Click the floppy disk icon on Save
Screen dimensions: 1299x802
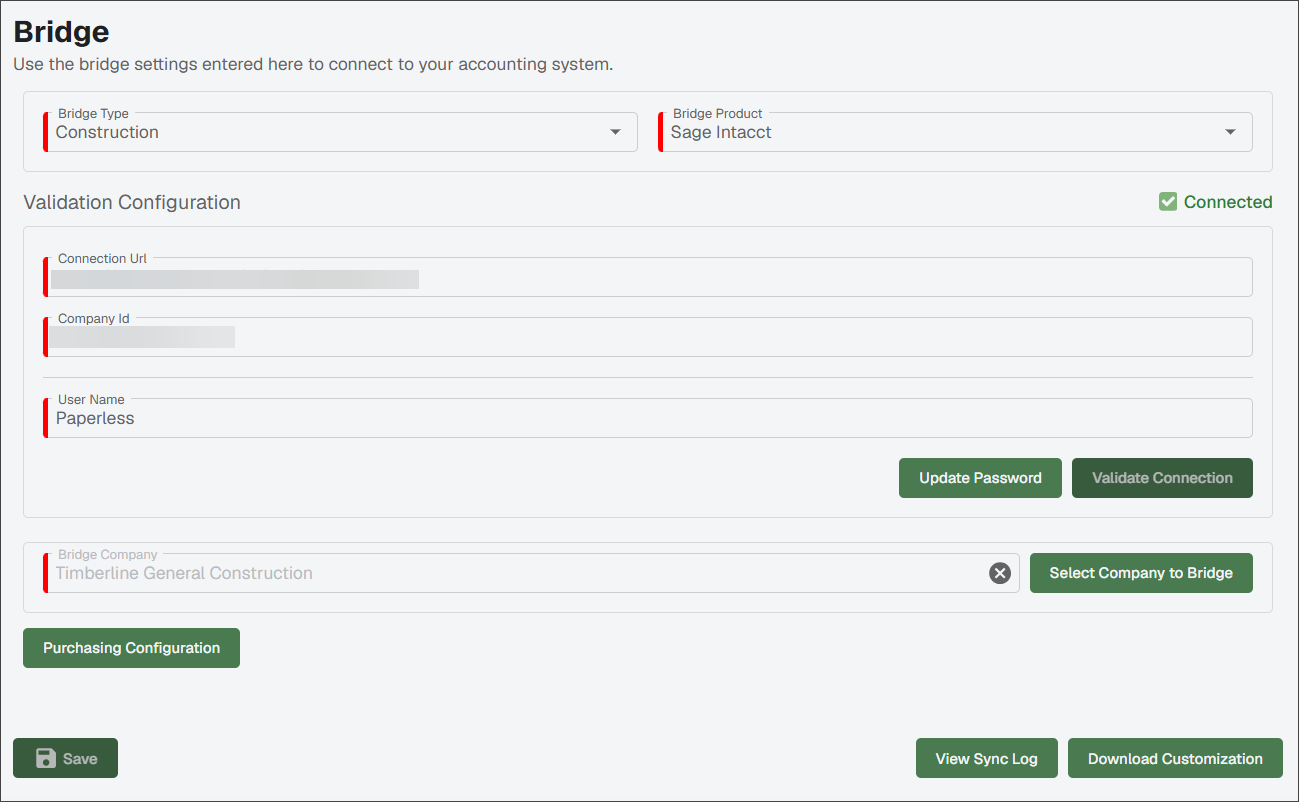click(46, 758)
